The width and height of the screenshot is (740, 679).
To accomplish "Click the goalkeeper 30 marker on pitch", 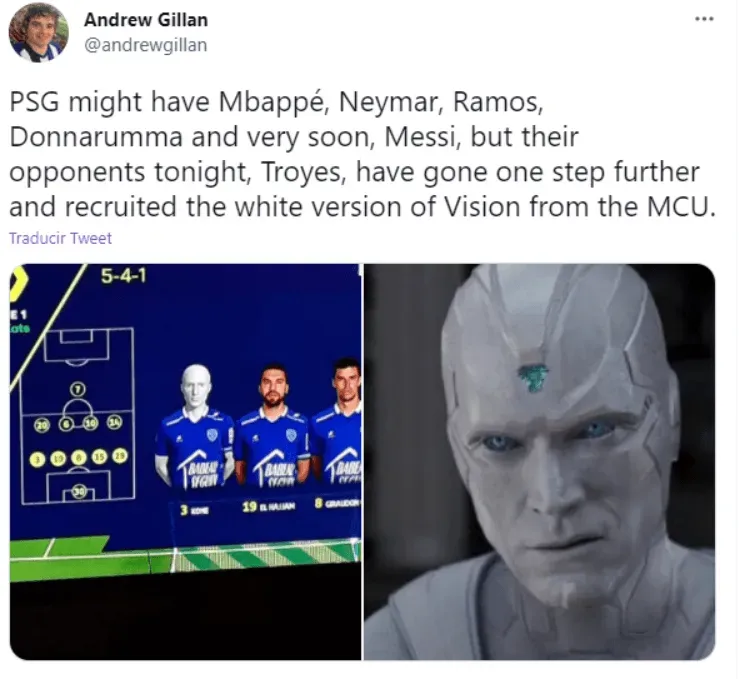I will tap(79, 491).
